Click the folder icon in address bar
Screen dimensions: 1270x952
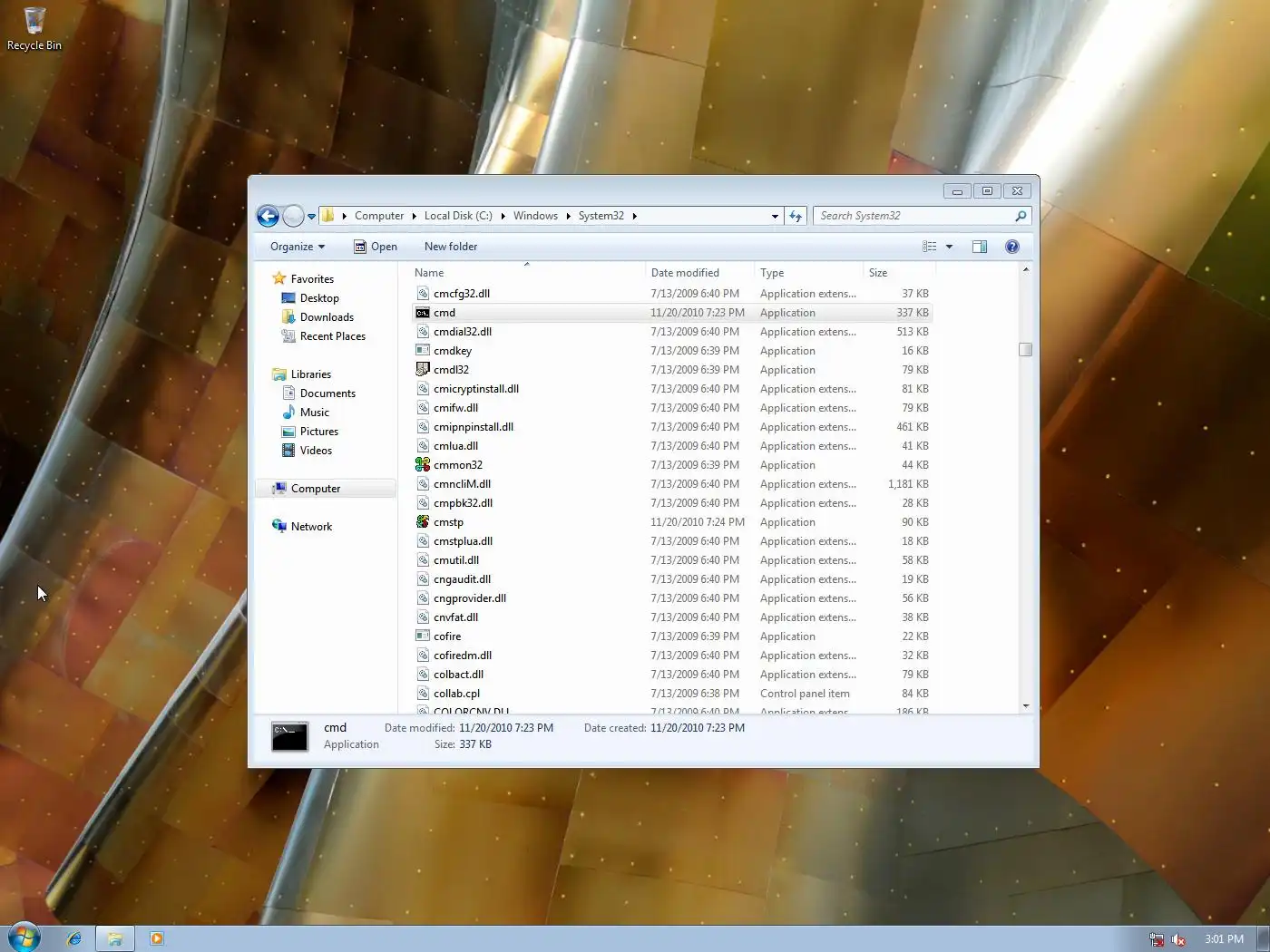(x=328, y=216)
